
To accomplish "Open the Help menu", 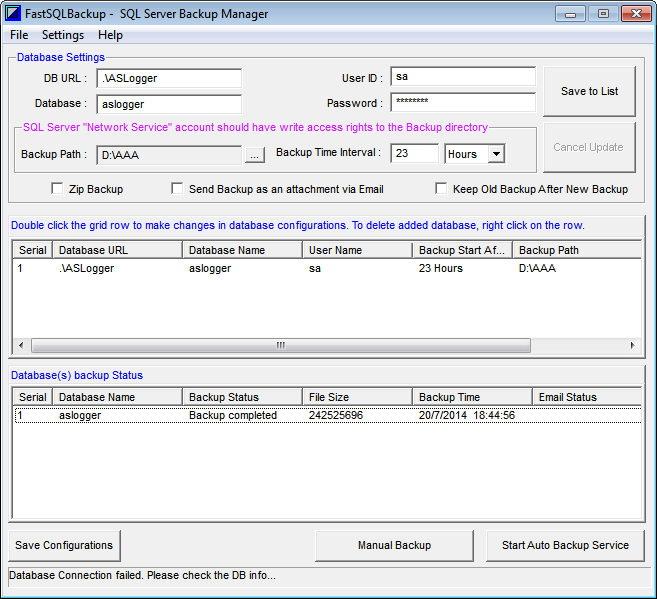I will pyautogui.click(x=110, y=35).
